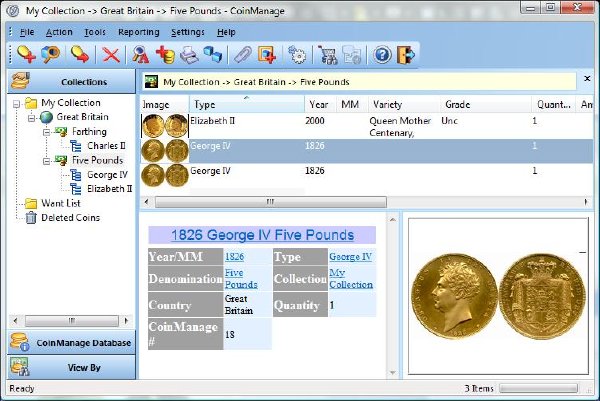Select the Want List tree item

60,203
